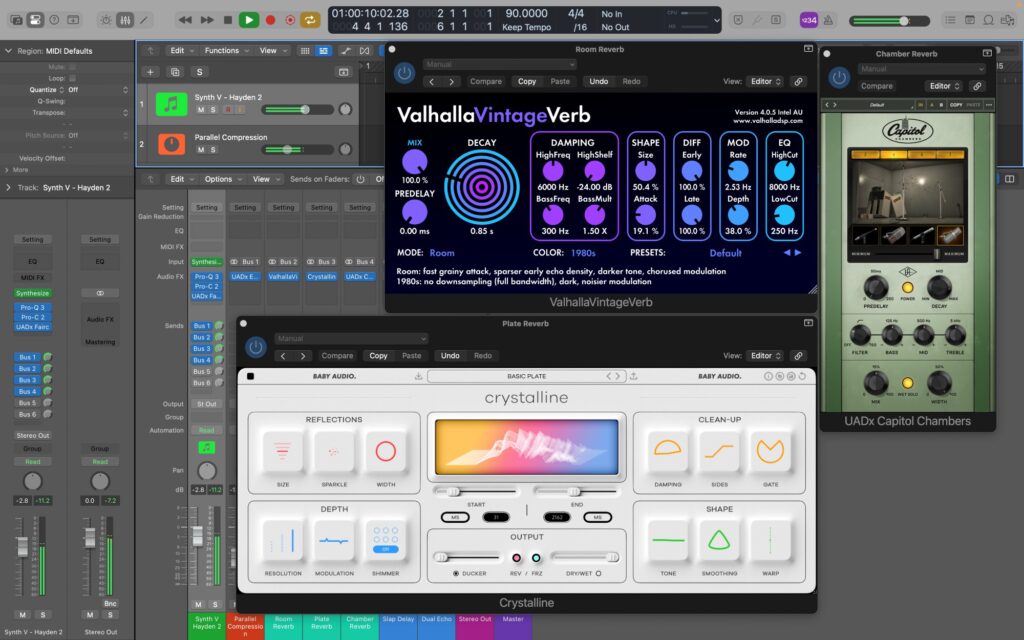Screen dimensions: 1024x640
Task: Toggle Shimmer on in Crystalline Depth
Action: click(385, 541)
